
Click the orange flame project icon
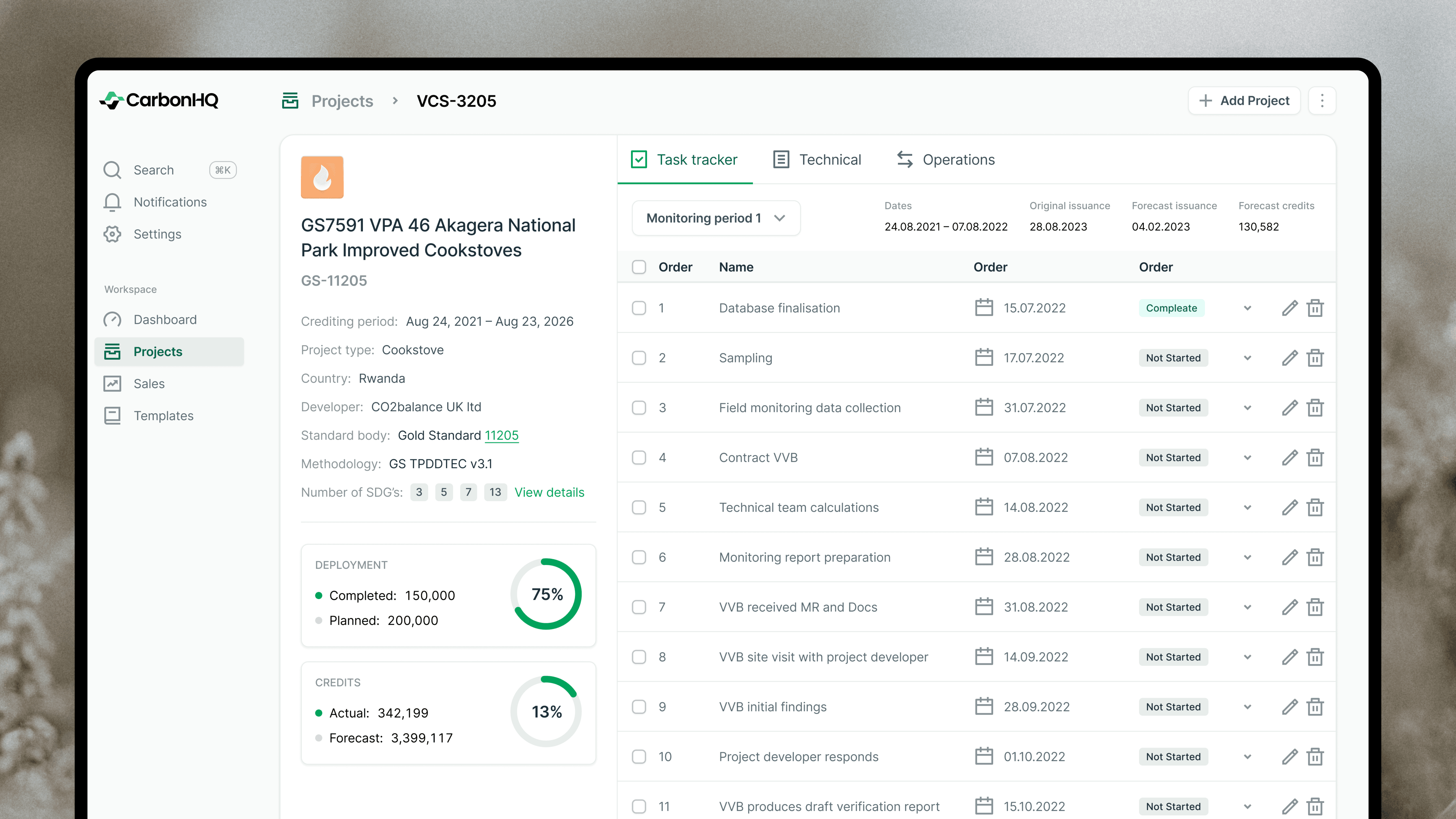click(x=322, y=177)
